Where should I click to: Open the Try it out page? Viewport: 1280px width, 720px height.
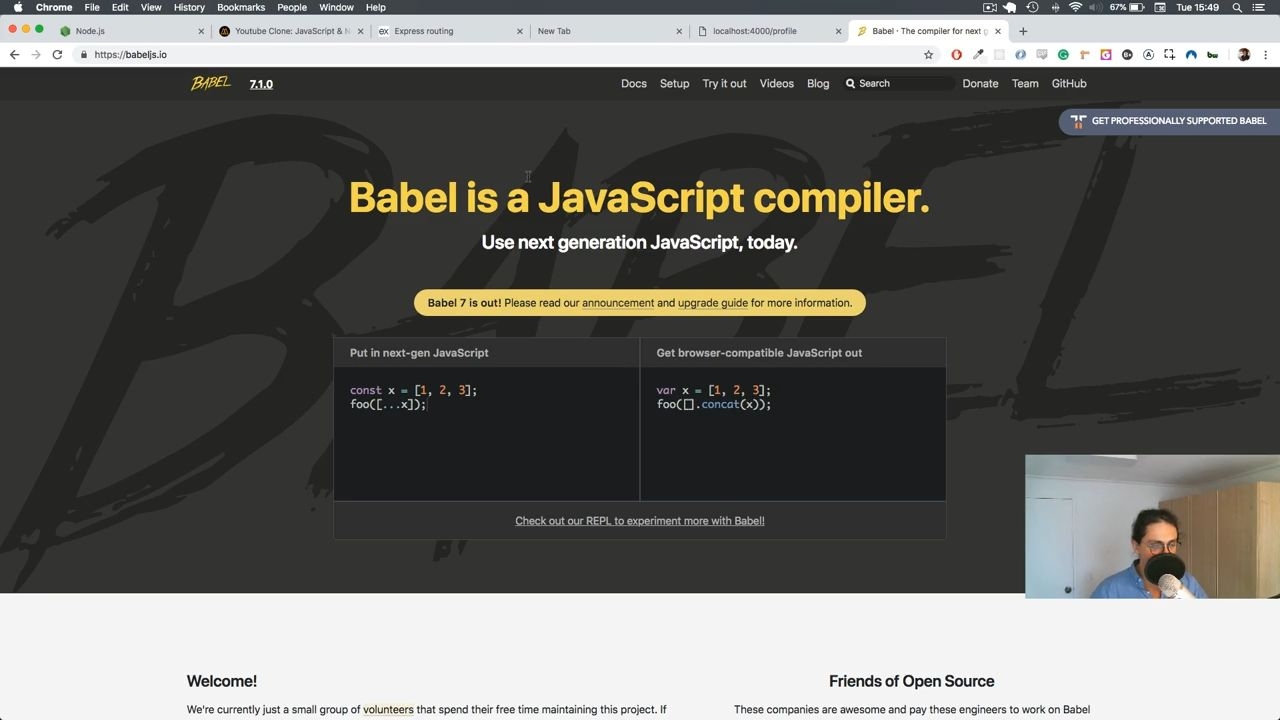724,84
